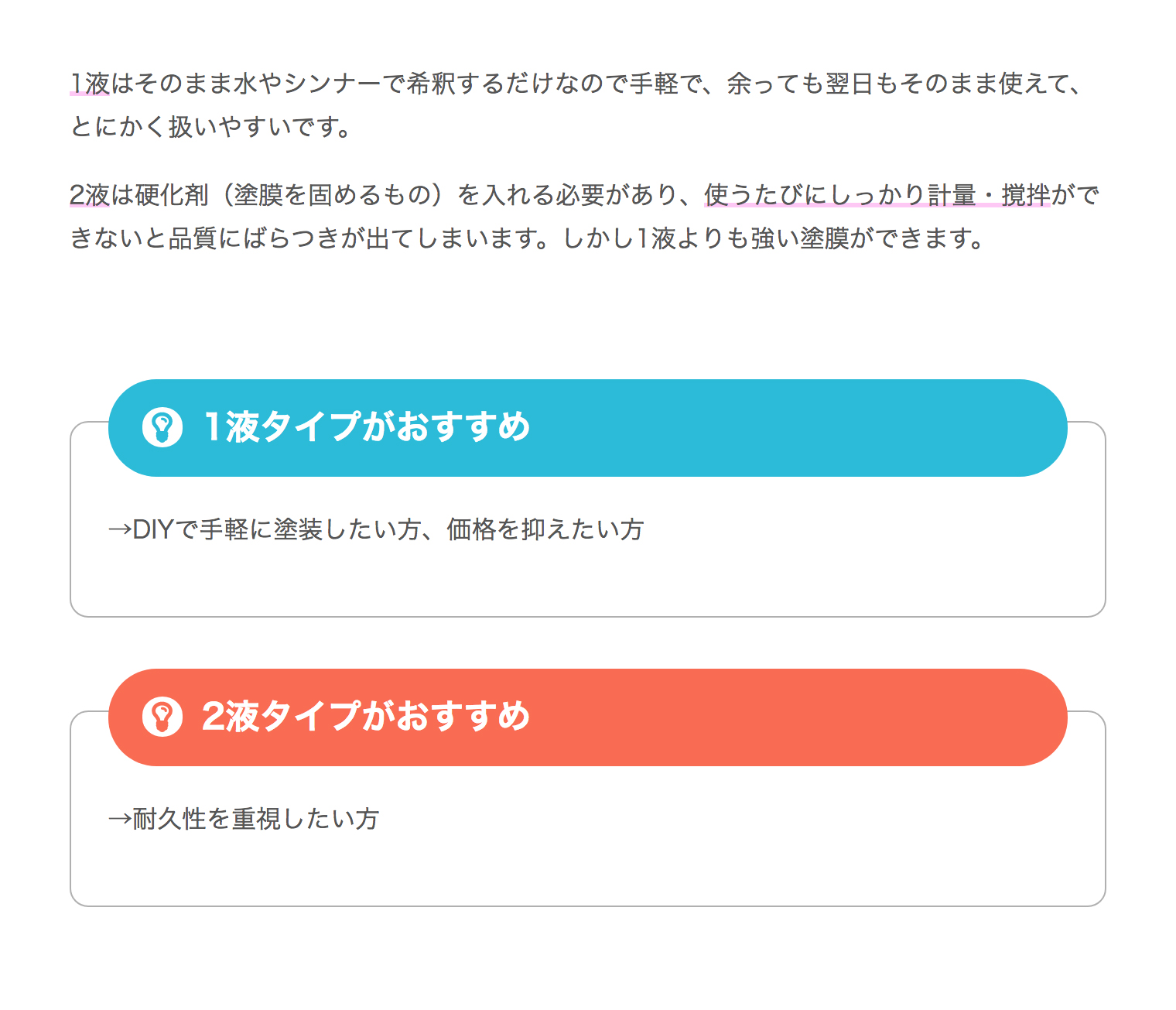1176x1010 pixels.
Task: Click the word 硬化剤 in second paragraph
Action: click(172, 195)
